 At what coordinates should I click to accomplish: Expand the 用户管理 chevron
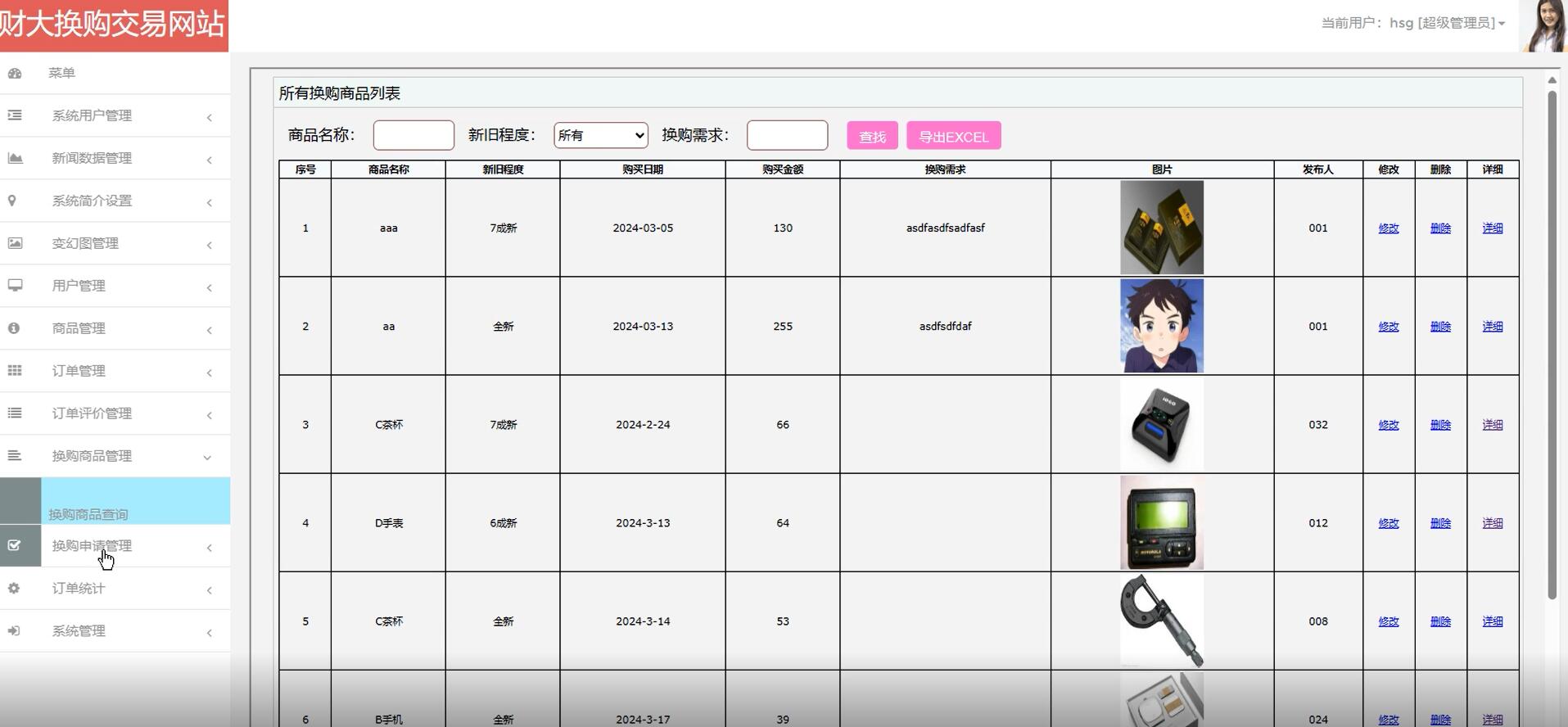click(x=210, y=287)
